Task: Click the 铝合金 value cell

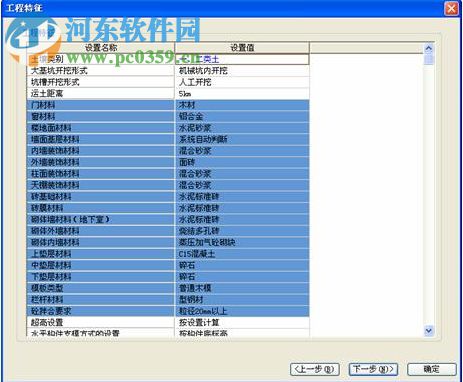Action: tap(242, 116)
